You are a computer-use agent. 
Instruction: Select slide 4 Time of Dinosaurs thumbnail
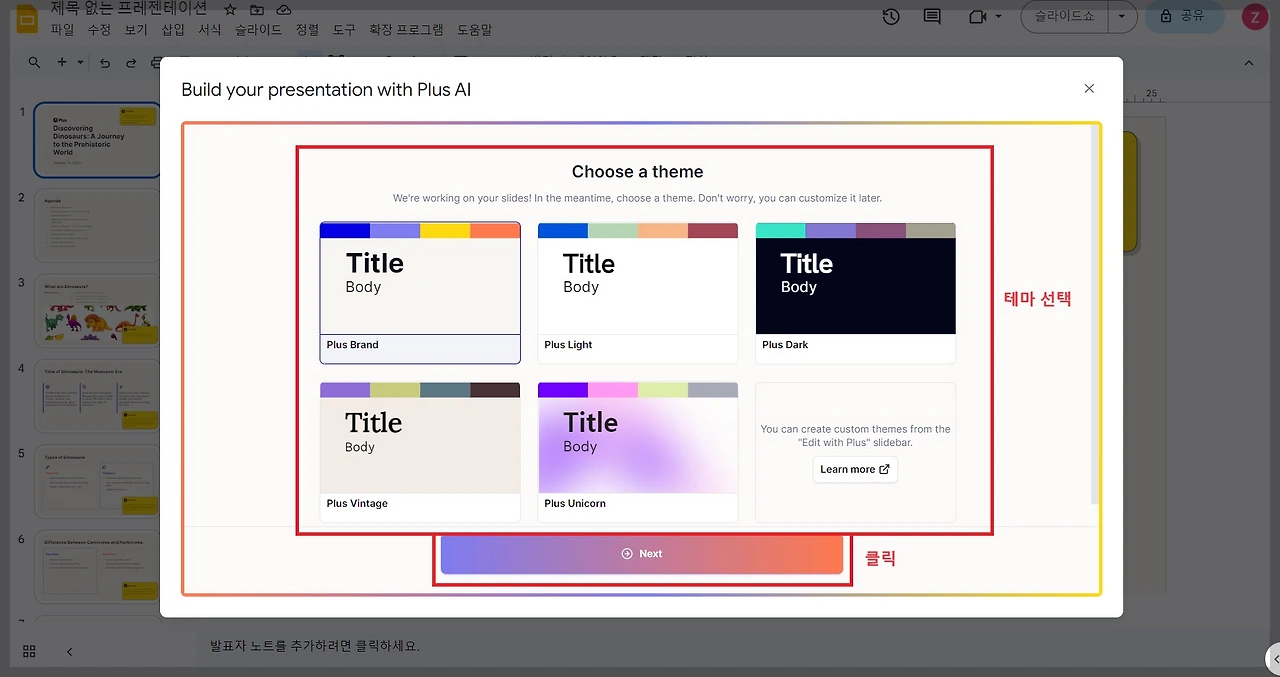click(x=97, y=397)
